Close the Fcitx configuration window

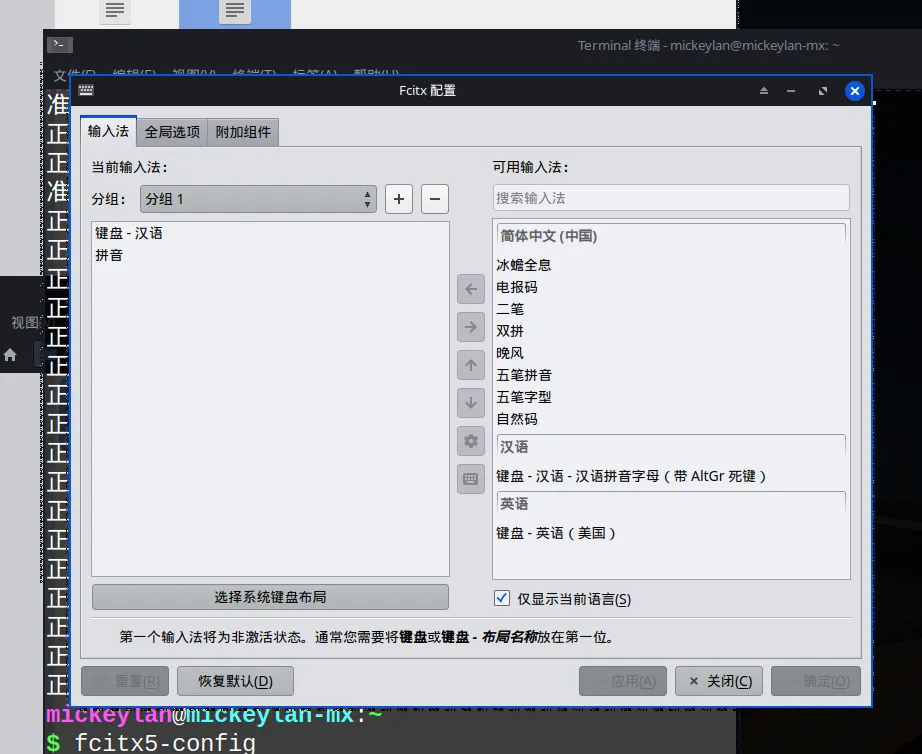(x=854, y=91)
